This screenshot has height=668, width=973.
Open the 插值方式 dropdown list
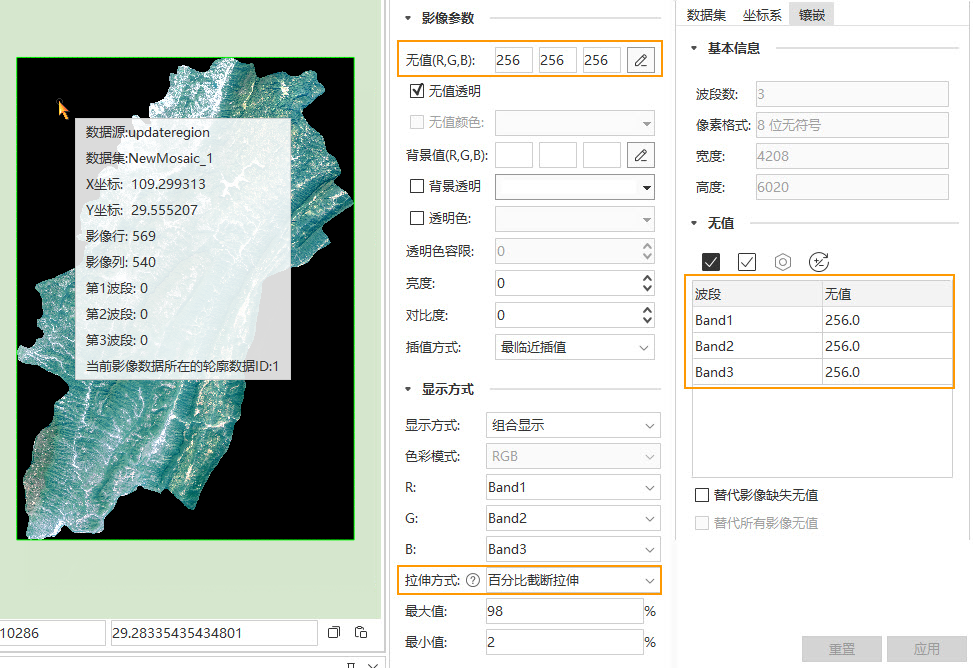[575, 348]
